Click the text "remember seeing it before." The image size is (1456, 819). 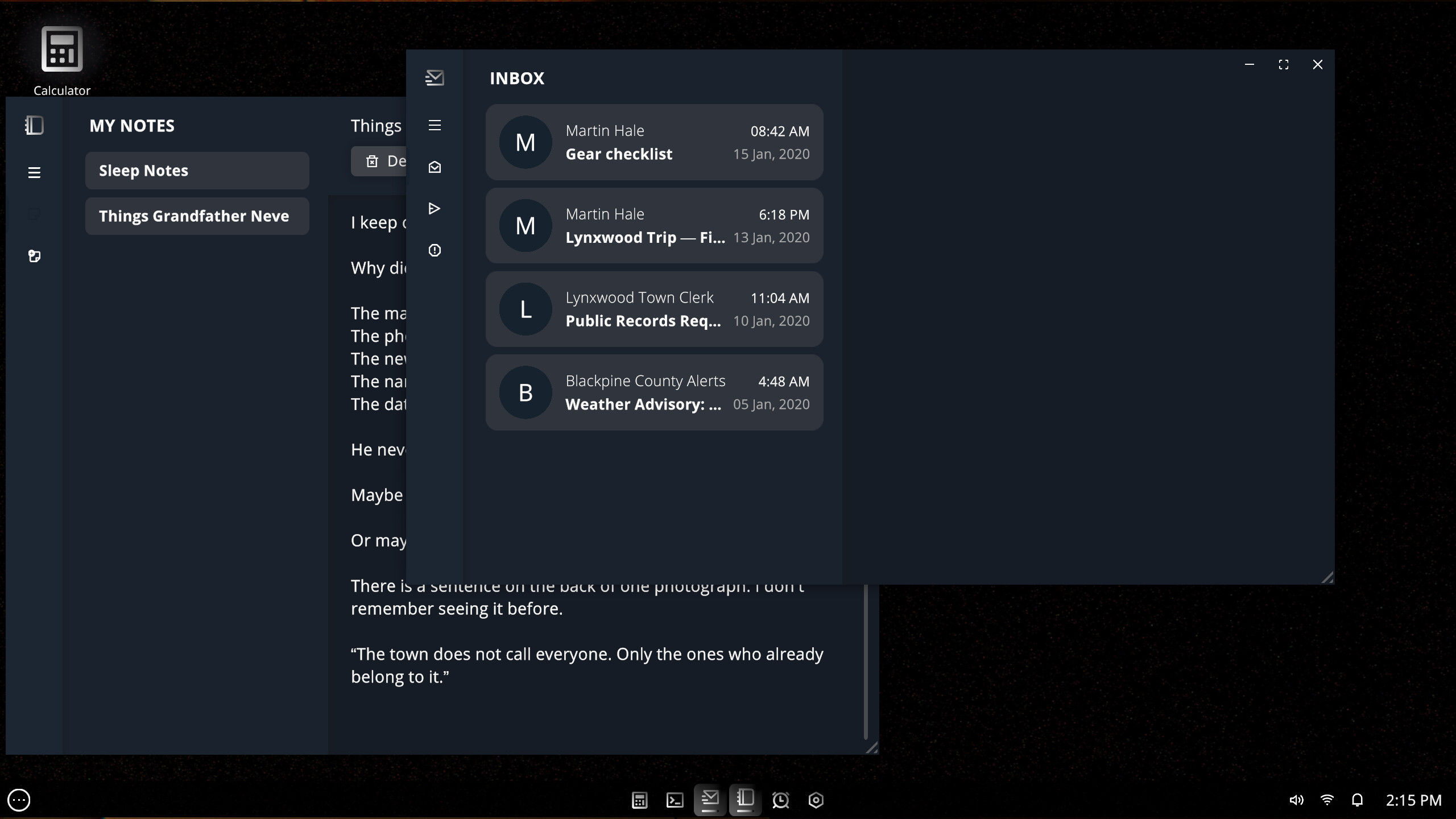[457, 609]
